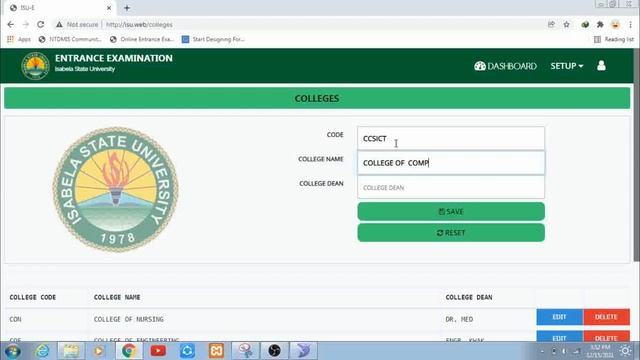The image size is (640, 360).
Task: Click the page vertical scrollbar
Action: [x=636, y=155]
